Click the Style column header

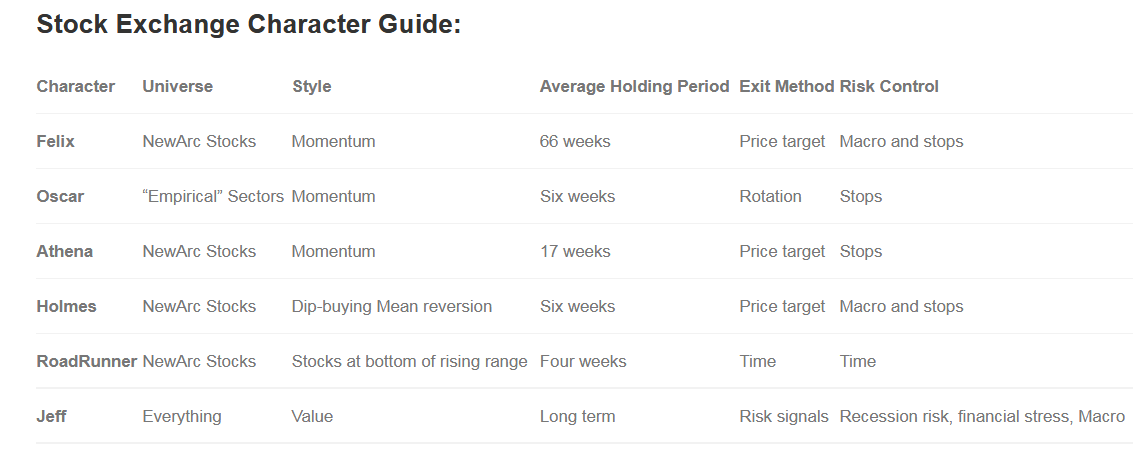pyautogui.click(x=312, y=86)
